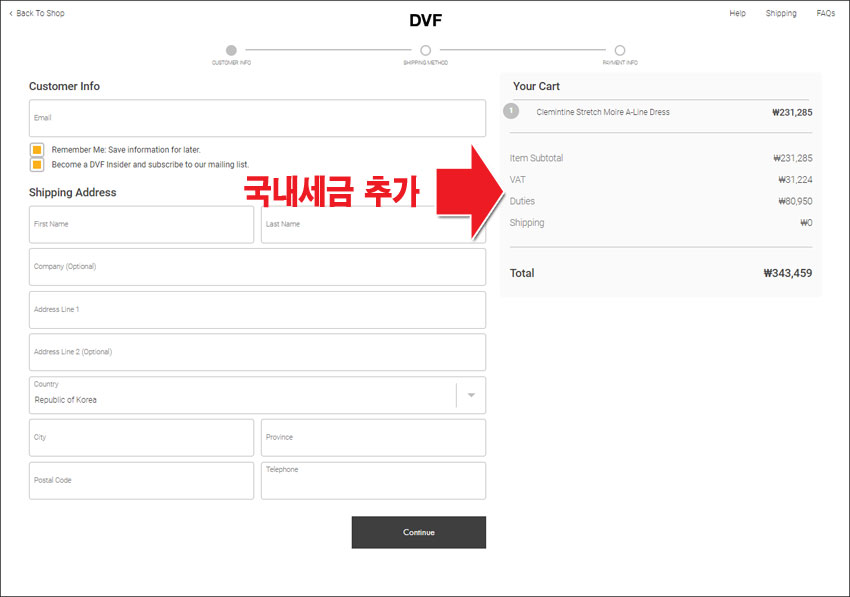Open the Country dropdown
850x597 pixels.
(257, 395)
